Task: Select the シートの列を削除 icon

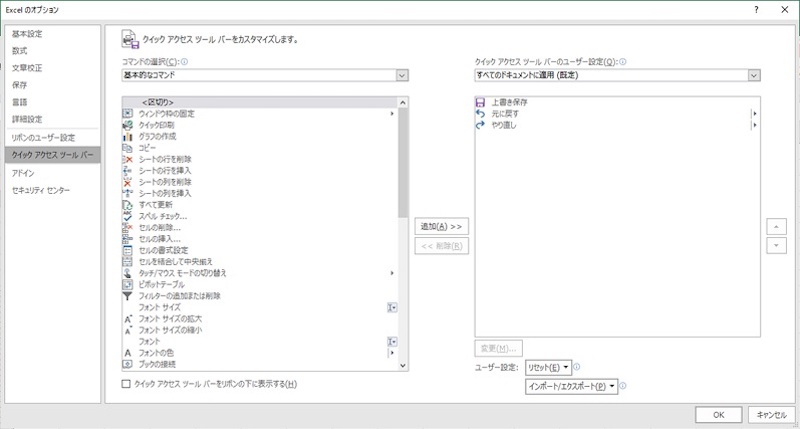Action: (128, 182)
